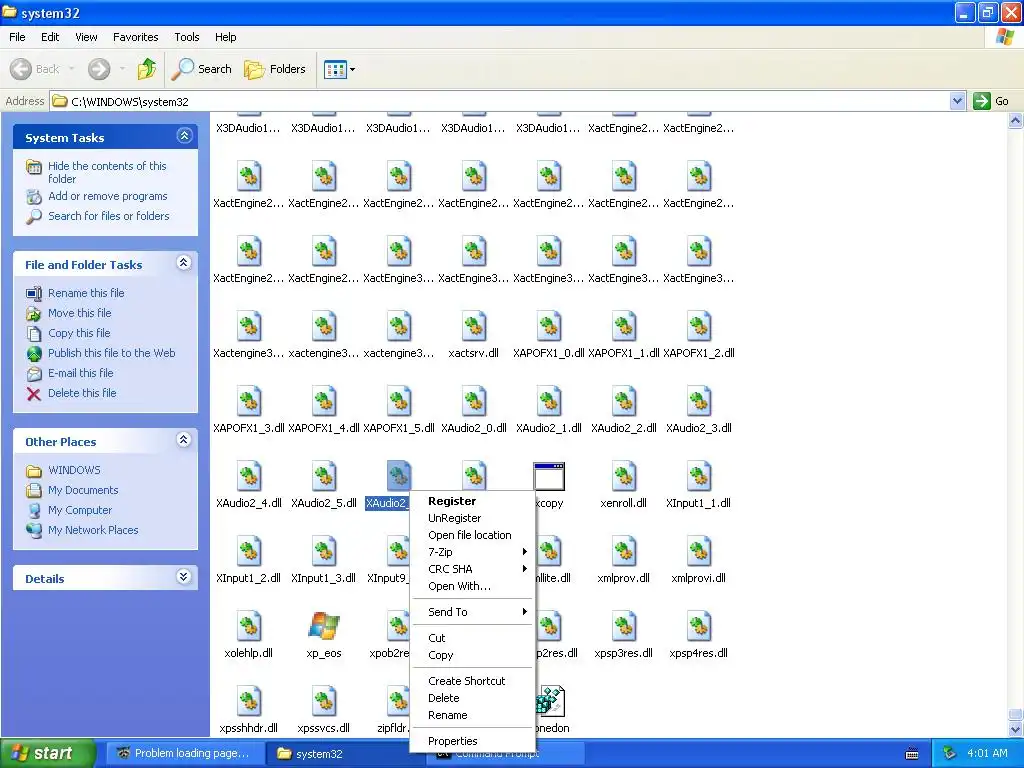
Task: Click the Back navigation button
Action: (35, 69)
